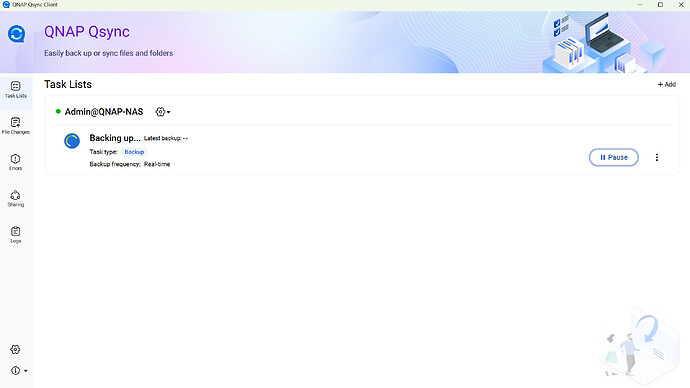
Task: Open Admin@QNAP-NAS connection settings gear dropdown
Action: click(x=163, y=112)
